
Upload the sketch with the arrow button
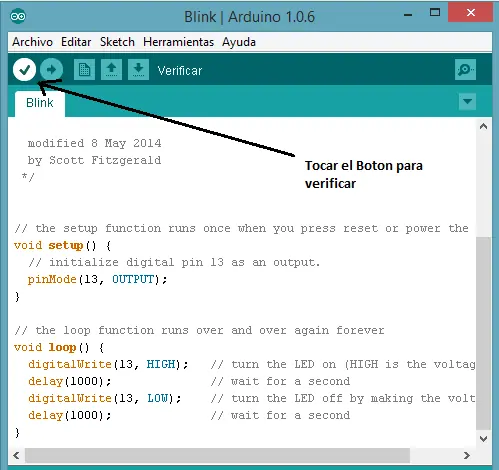pos(51,70)
